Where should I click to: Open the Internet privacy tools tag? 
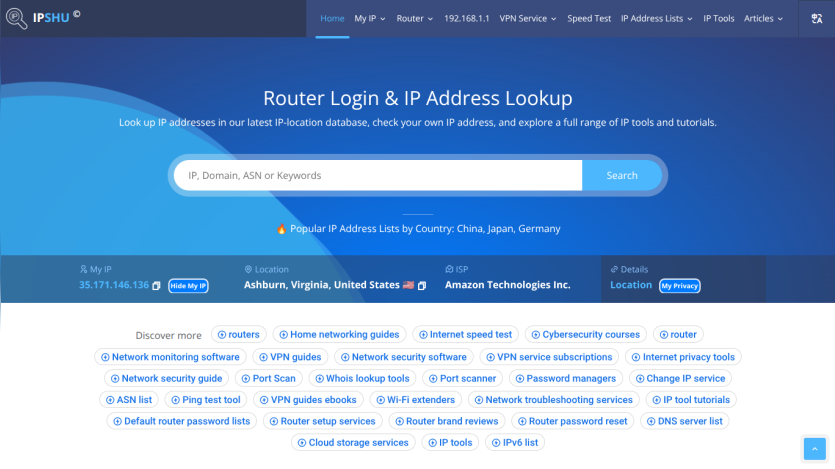pos(683,357)
